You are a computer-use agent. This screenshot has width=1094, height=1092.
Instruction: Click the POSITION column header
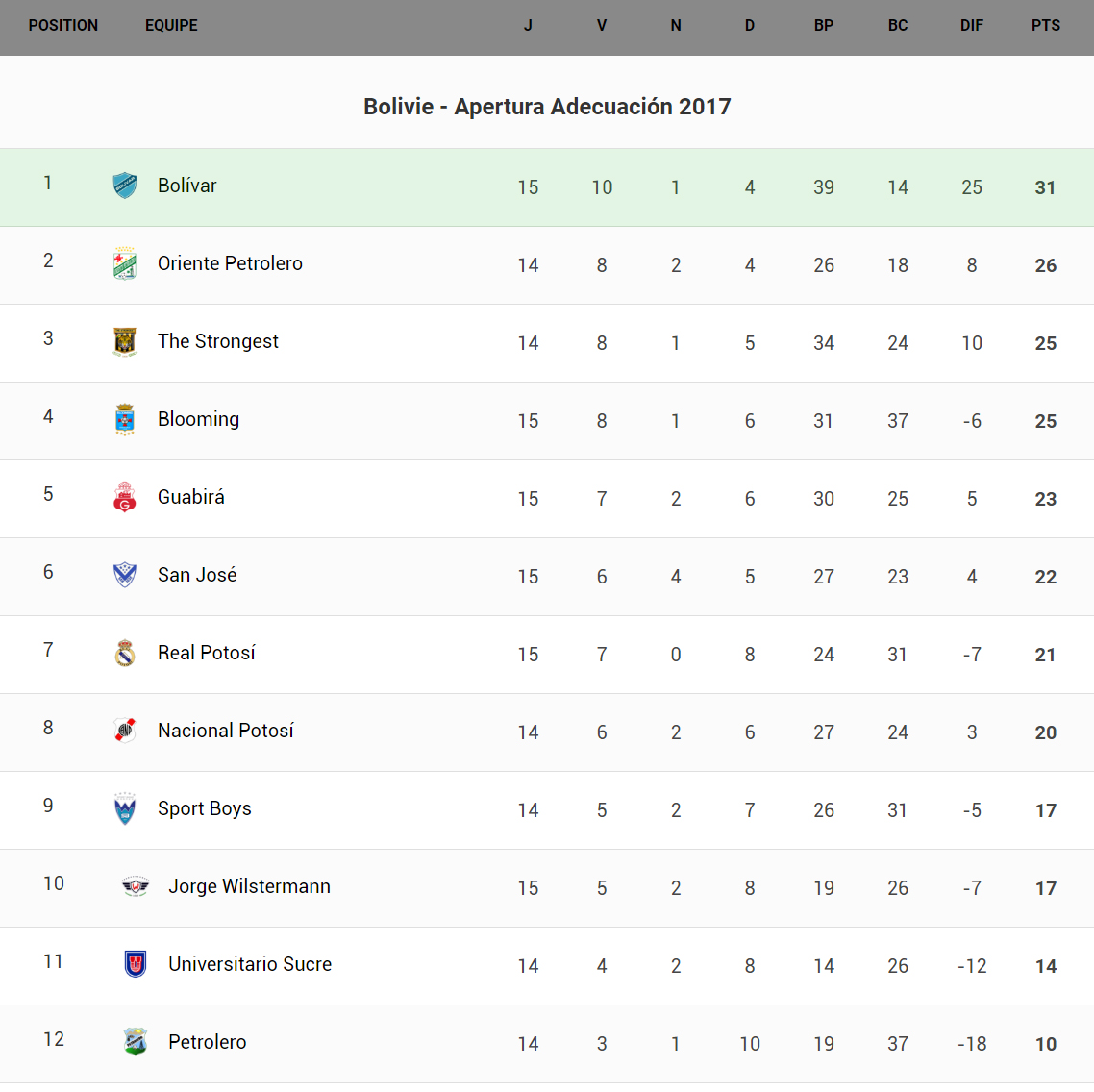click(x=63, y=26)
